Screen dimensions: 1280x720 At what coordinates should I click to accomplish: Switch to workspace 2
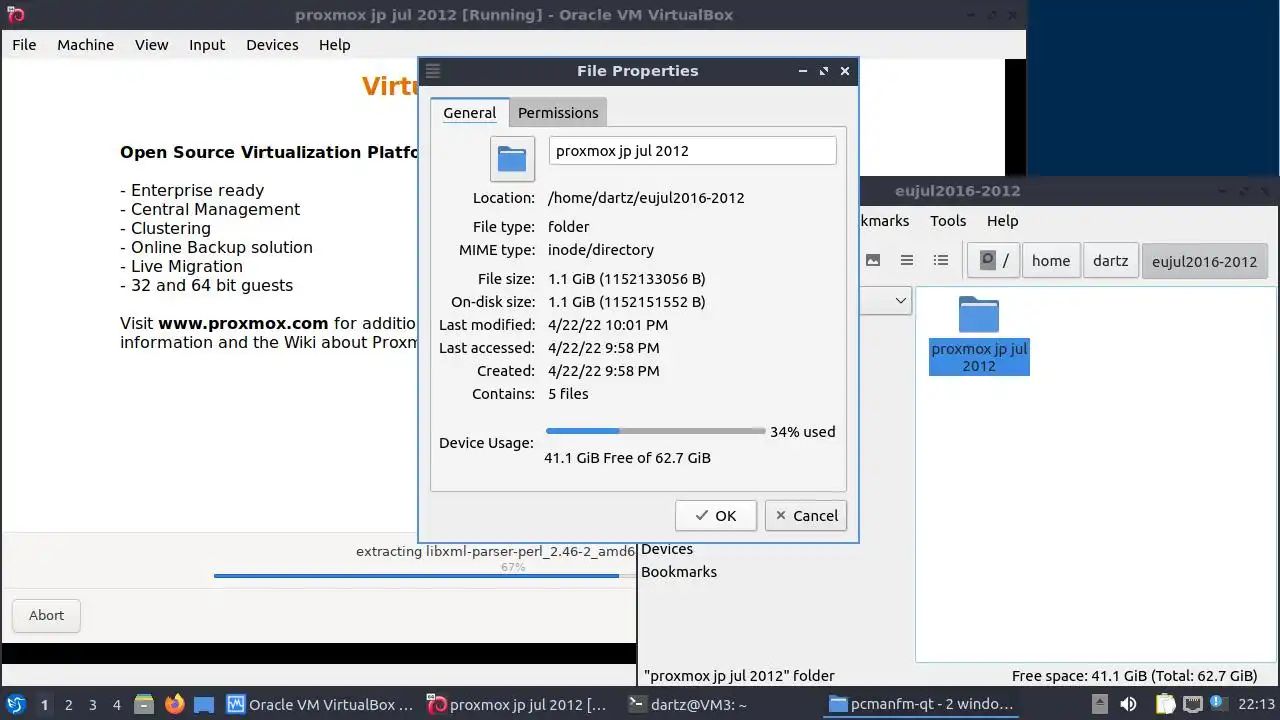(x=68, y=704)
